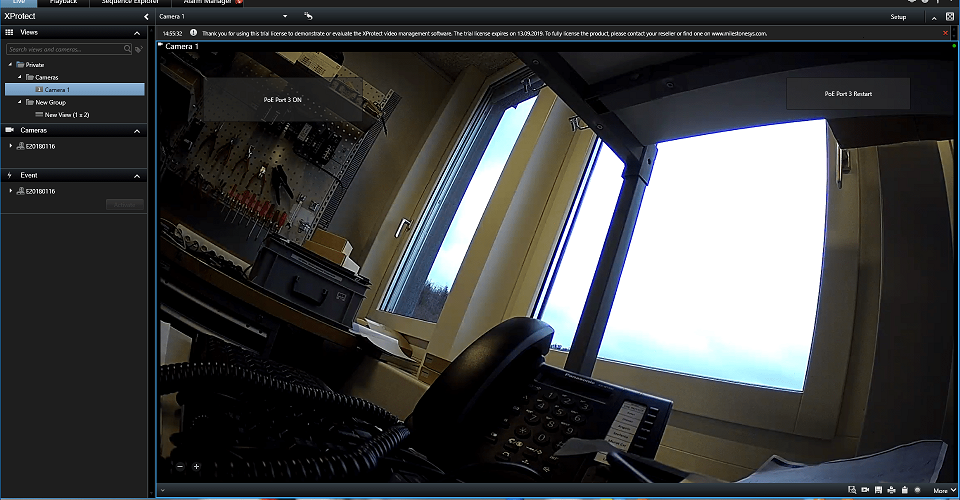The height and width of the screenshot is (500, 960).
Task: Expand E20180116 under Cameras
Action: 10,146
